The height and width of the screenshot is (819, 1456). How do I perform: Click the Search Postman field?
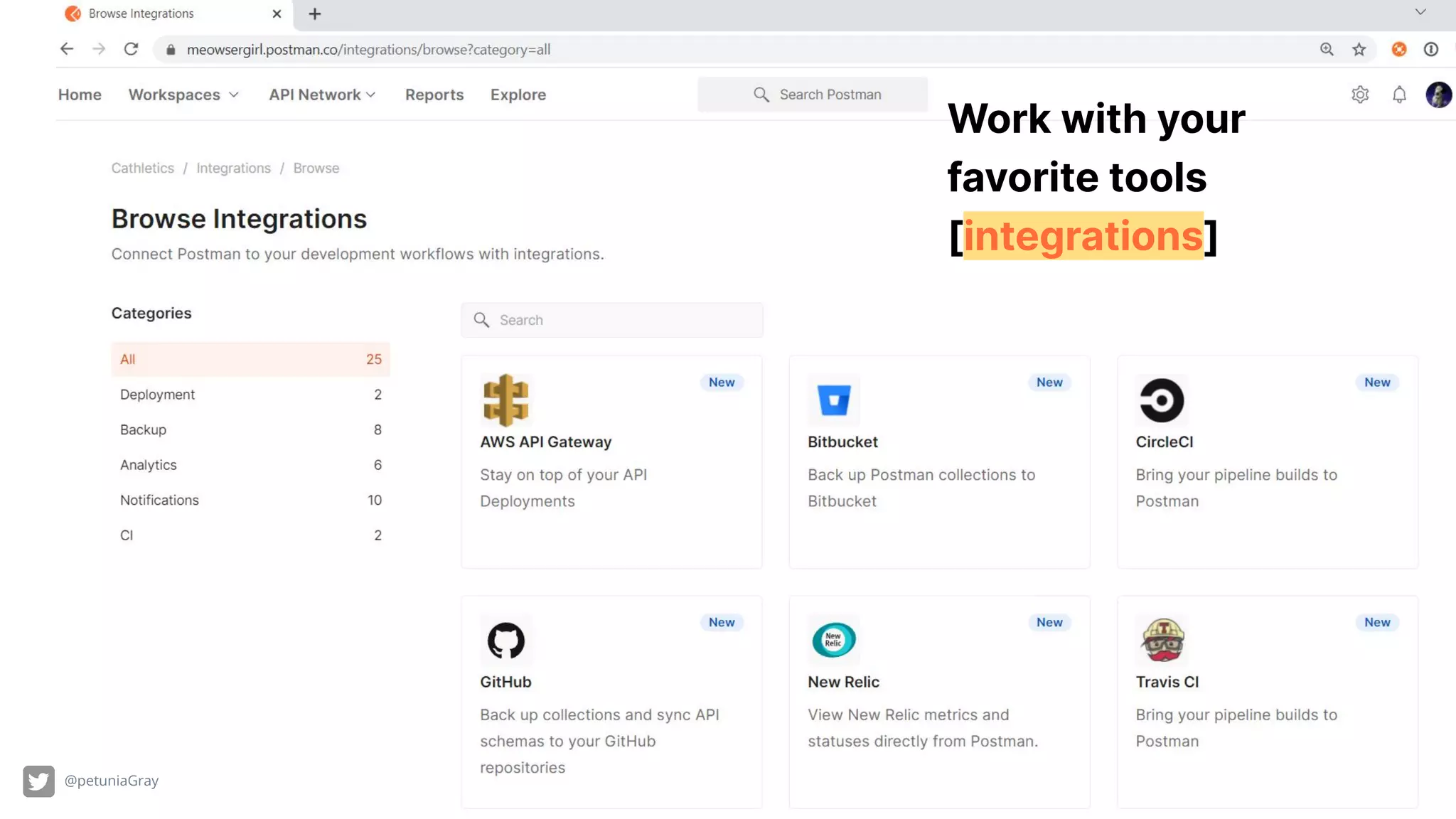tap(813, 95)
